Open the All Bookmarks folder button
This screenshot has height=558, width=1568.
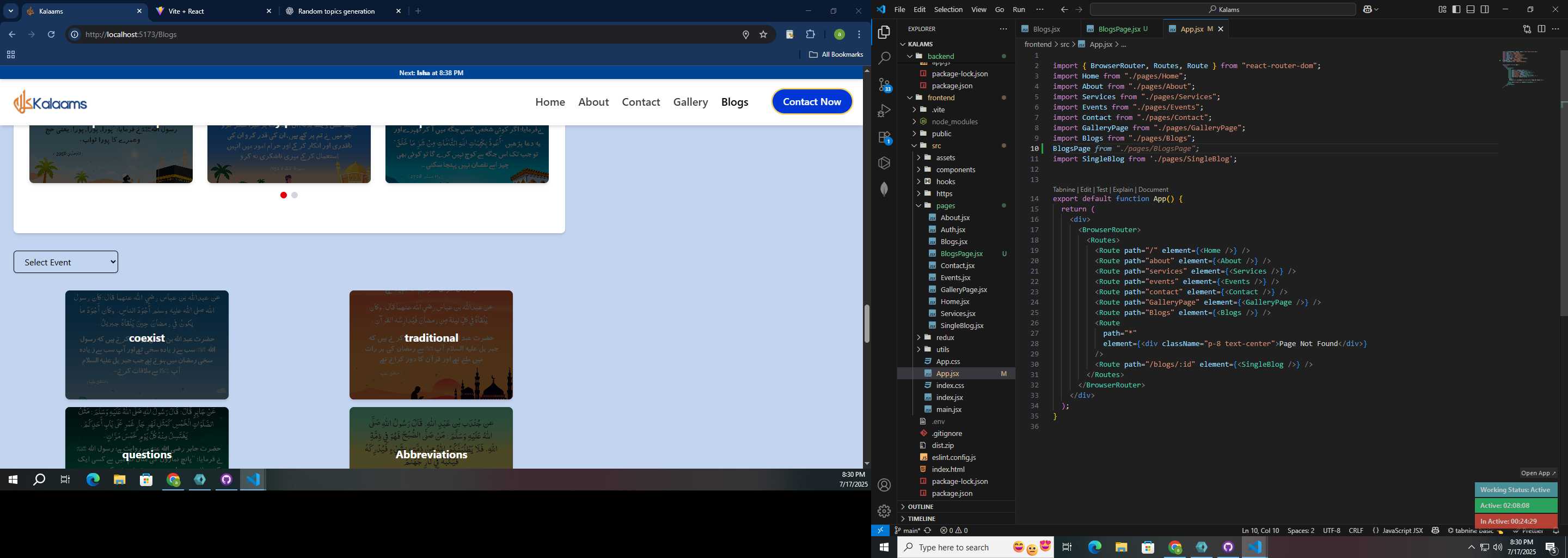click(836, 55)
